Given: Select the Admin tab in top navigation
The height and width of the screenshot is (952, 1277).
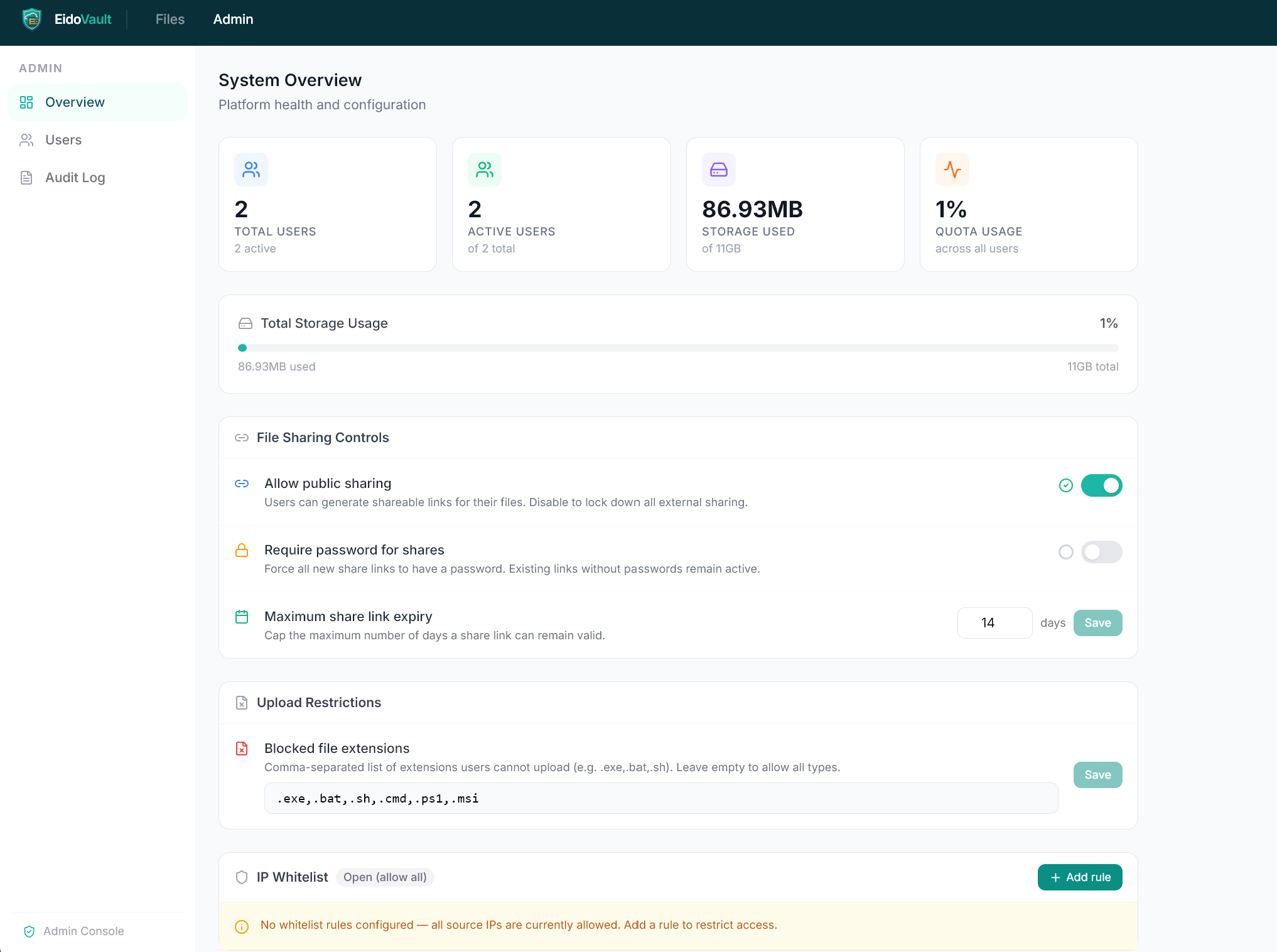Looking at the screenshot, I should [x=233, y=19].
